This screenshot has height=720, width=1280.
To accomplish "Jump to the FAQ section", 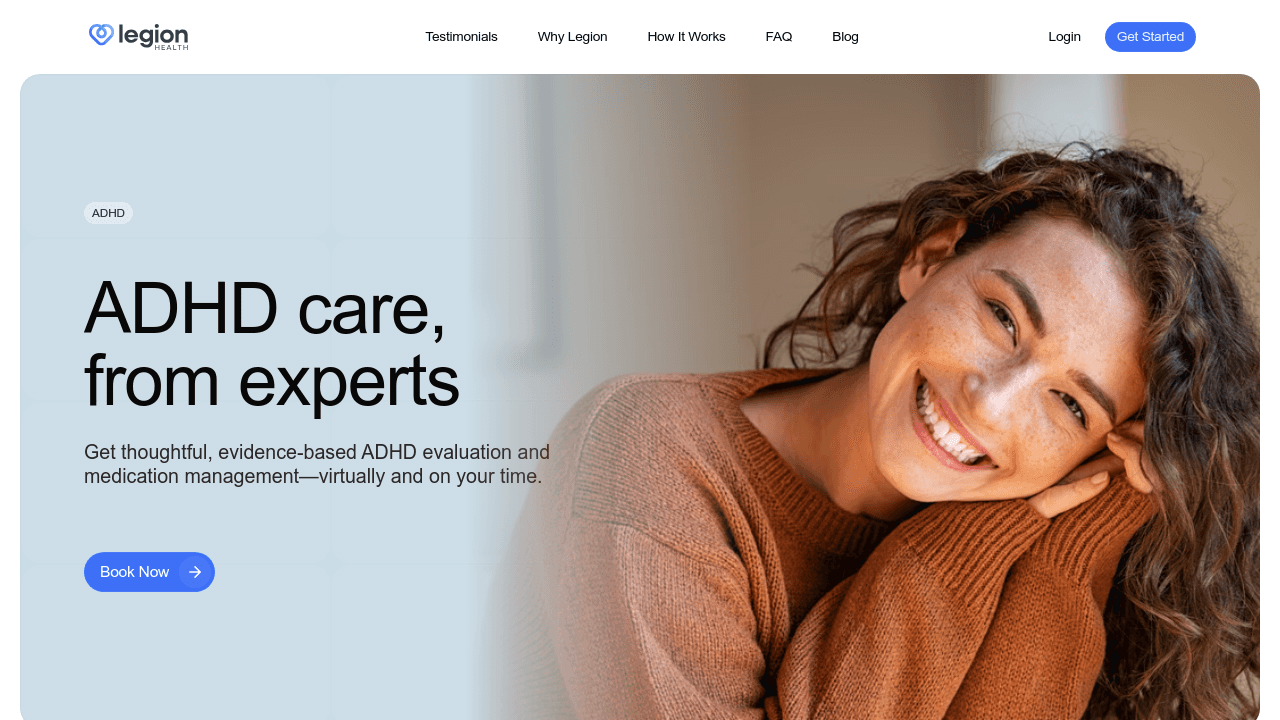I will 779,37.
